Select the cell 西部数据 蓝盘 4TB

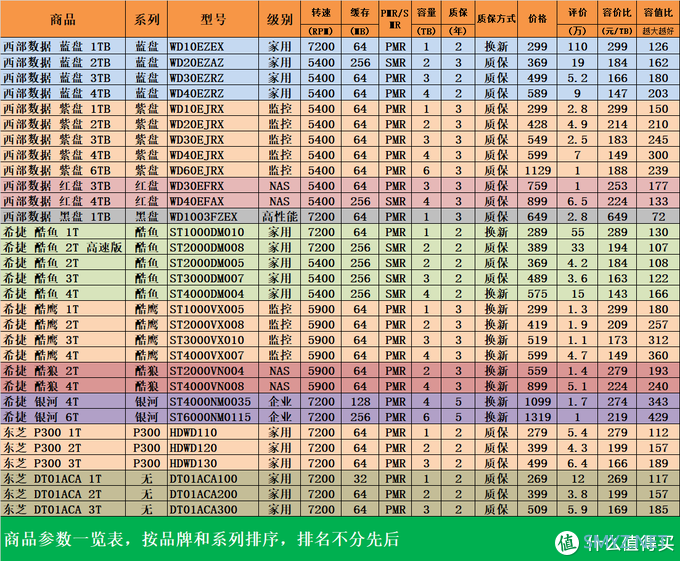(63, 93)
